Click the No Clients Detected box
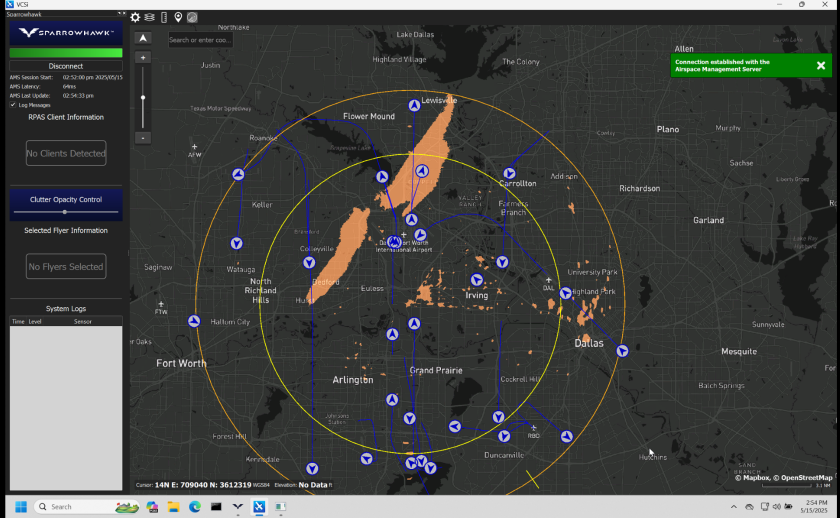840x518 pixels. tap(66, 153)
